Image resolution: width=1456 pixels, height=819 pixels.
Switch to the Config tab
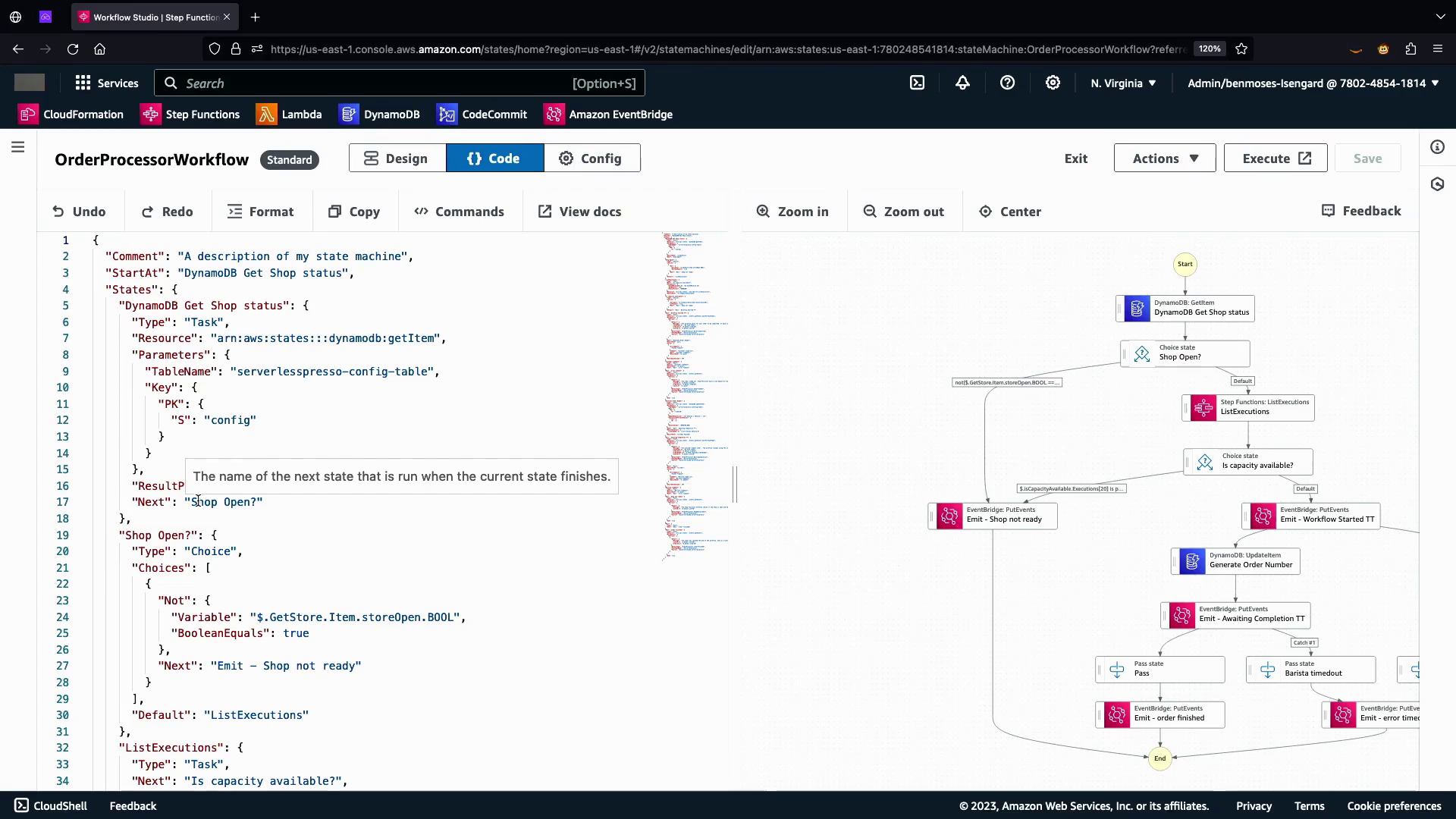[591, 158]
